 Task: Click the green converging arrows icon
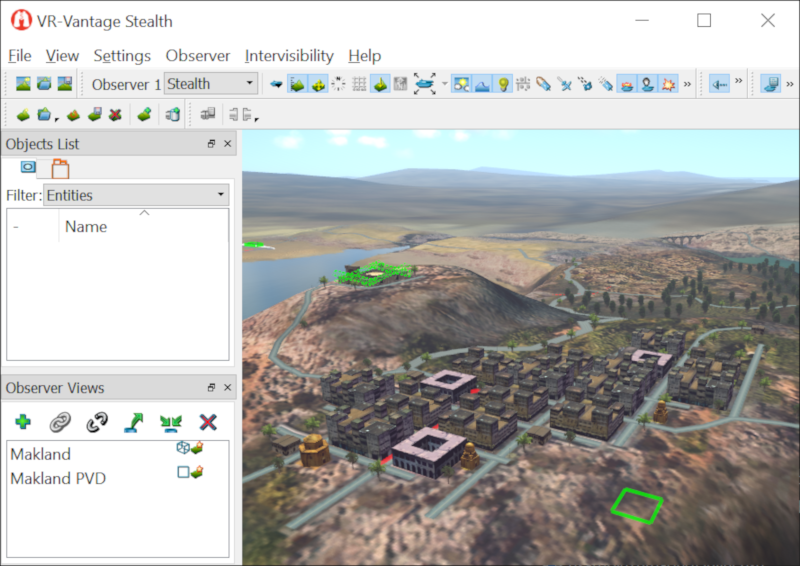(x=171, y=423)
